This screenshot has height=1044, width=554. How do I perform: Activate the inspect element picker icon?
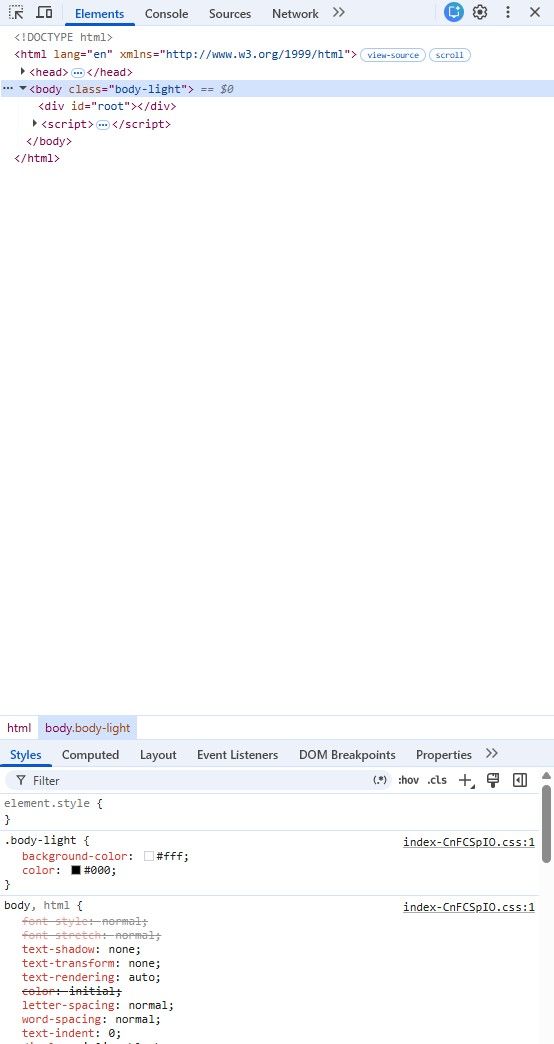(x=16, y=12)
